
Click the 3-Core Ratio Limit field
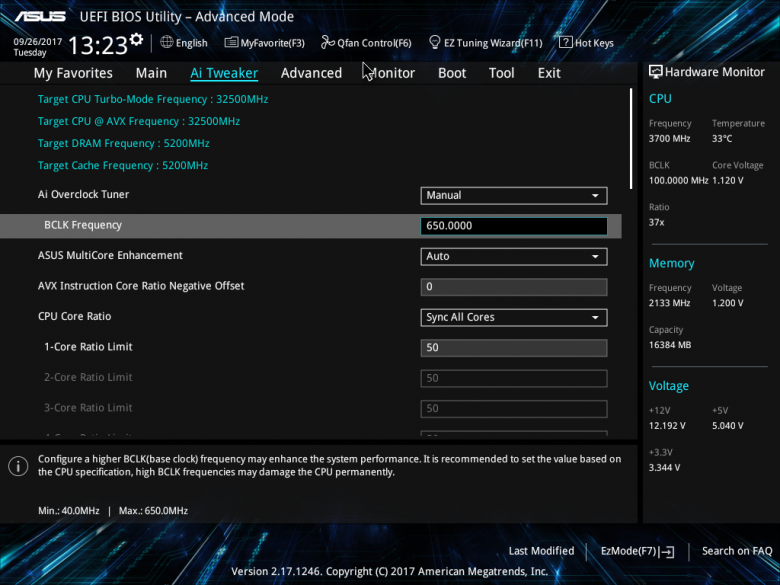pos(513,409)
